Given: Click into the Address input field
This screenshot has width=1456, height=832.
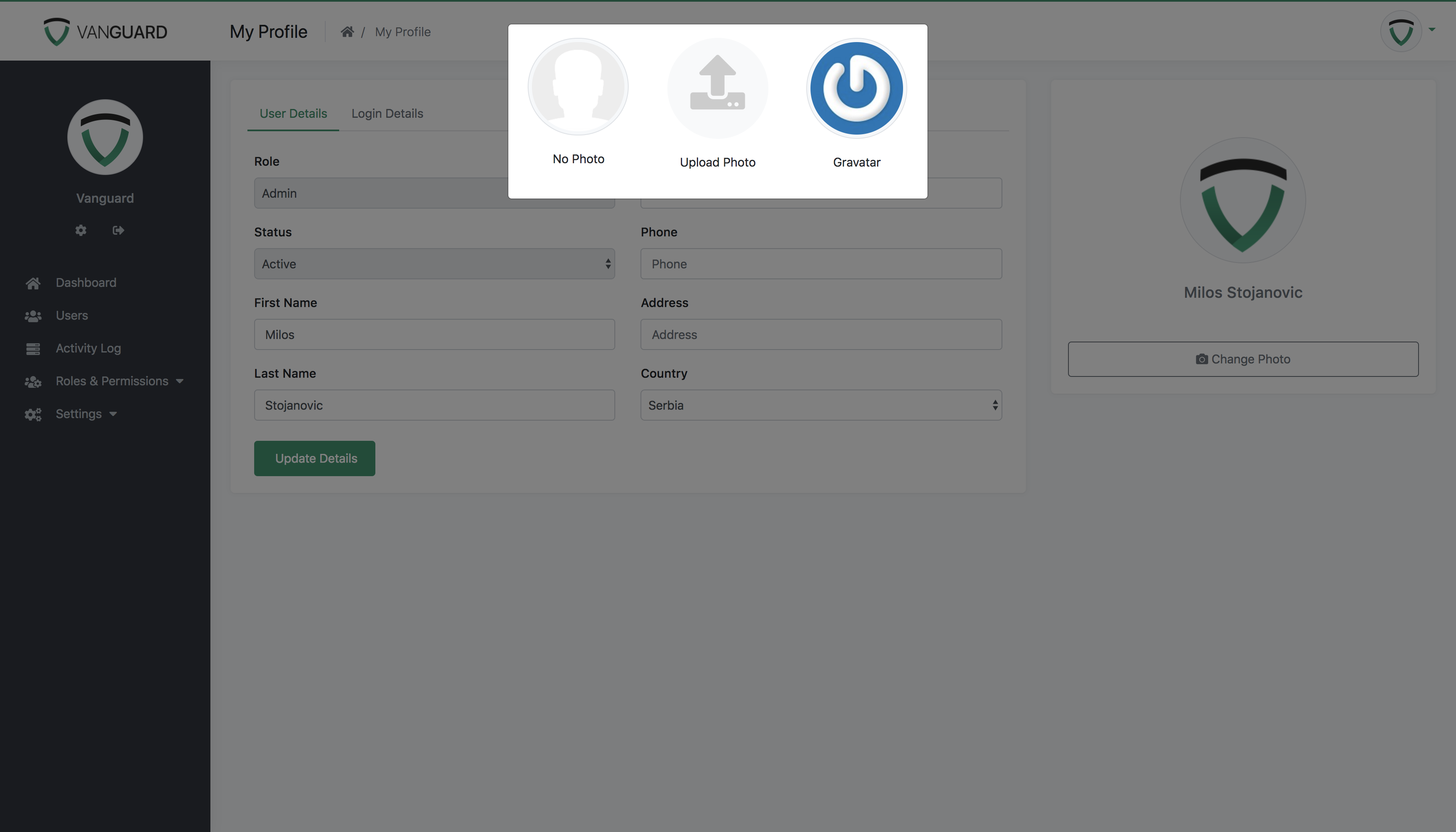Looking at the screenshot, I should tap(821, 334).
